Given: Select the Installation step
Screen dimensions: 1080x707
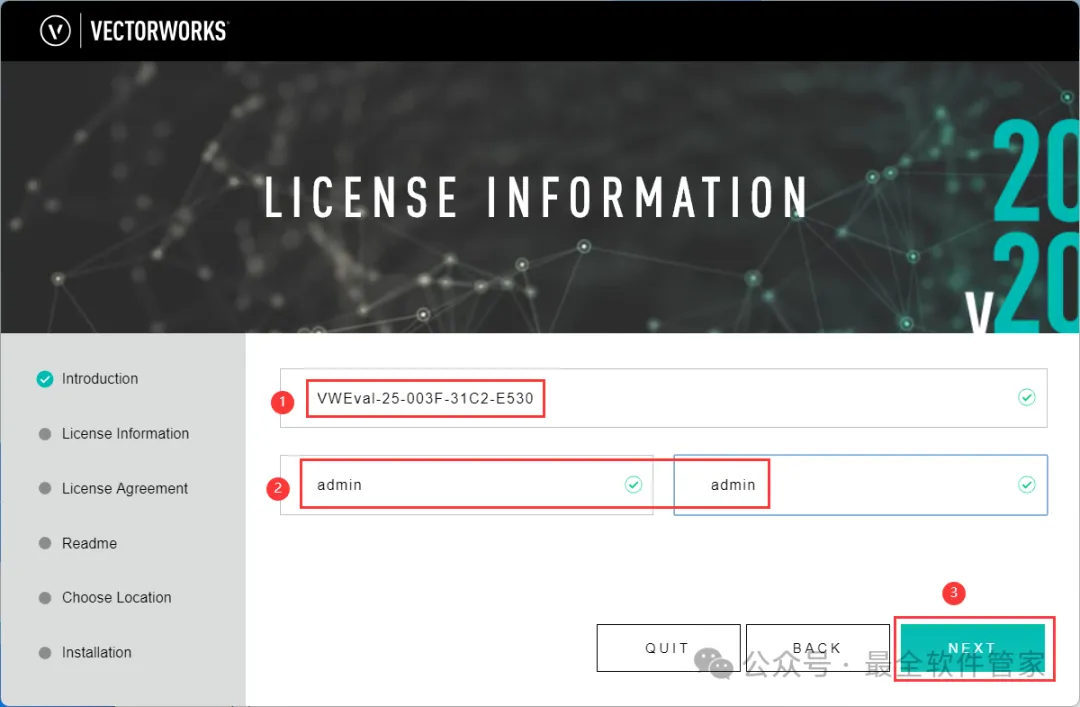Looking at the screenshot, I should [85, 653].
